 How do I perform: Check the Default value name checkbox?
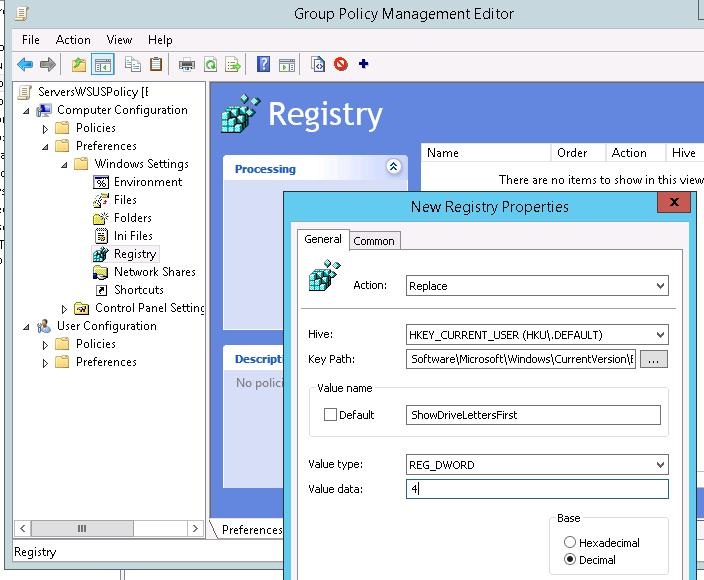pyautogui.click(x=330, y=414)
